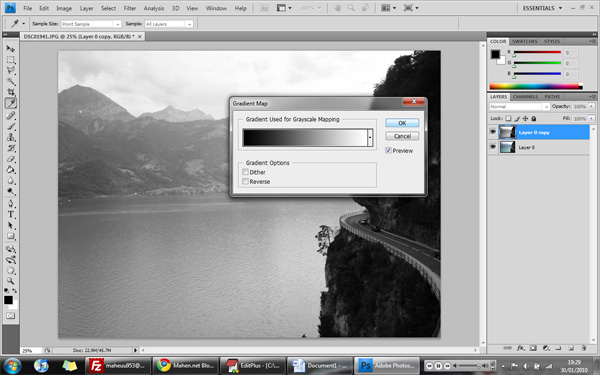Enable the Dither checkbox
This screenshot has width=600, height=375.
tap(245, 172)
